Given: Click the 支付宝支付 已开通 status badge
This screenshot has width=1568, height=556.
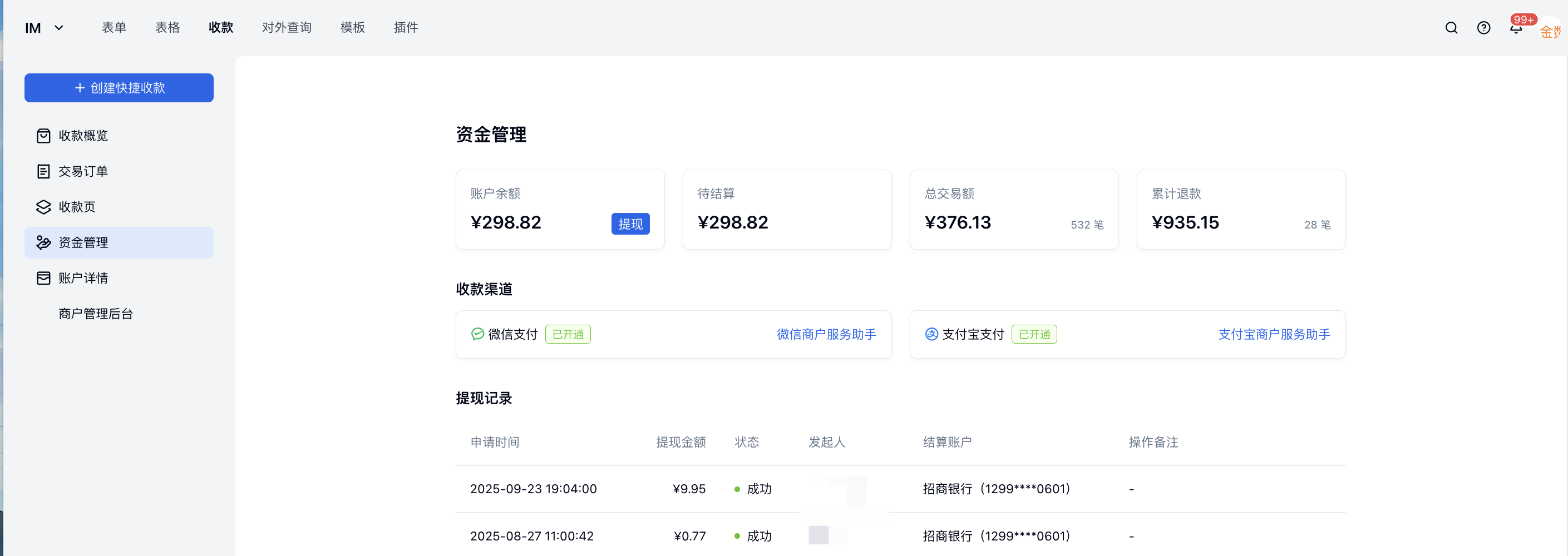Looking at the screenshot, I should (x=1034, y=334).
